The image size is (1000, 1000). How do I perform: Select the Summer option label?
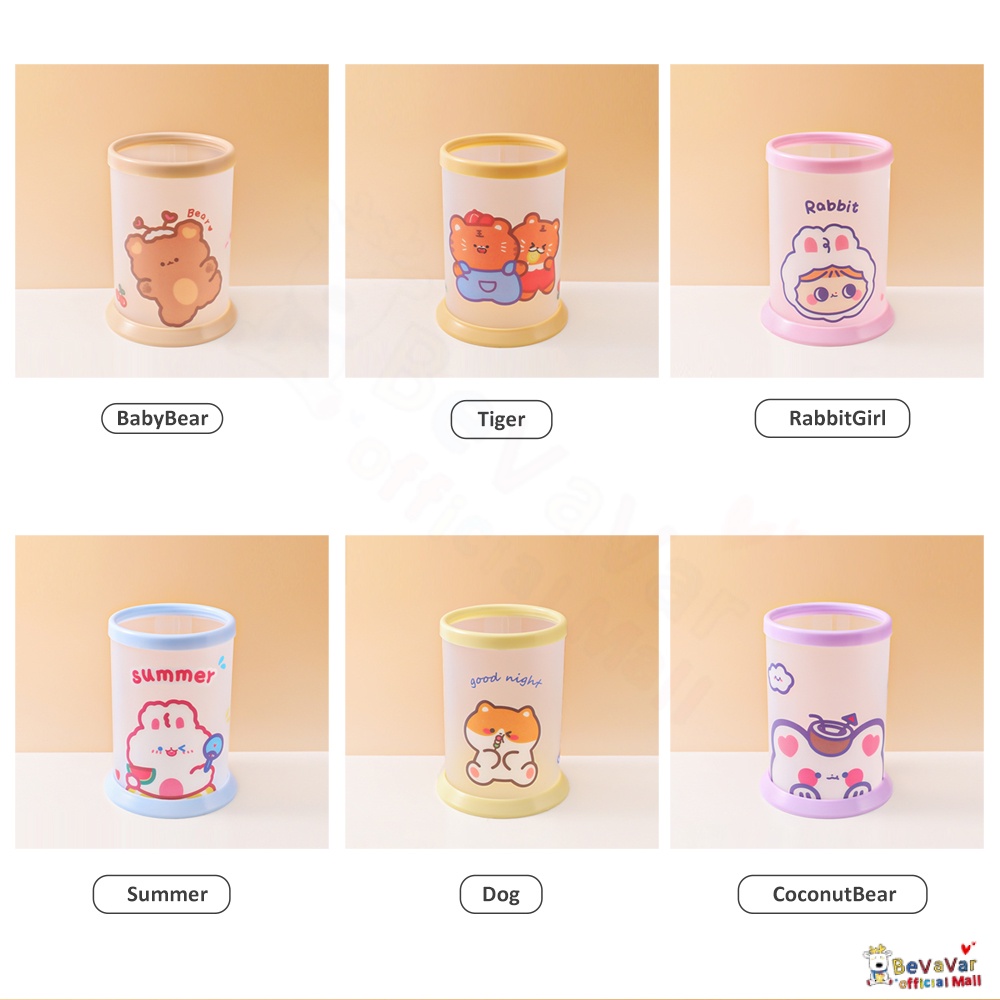pyautogui.click(x=161, y=894)
